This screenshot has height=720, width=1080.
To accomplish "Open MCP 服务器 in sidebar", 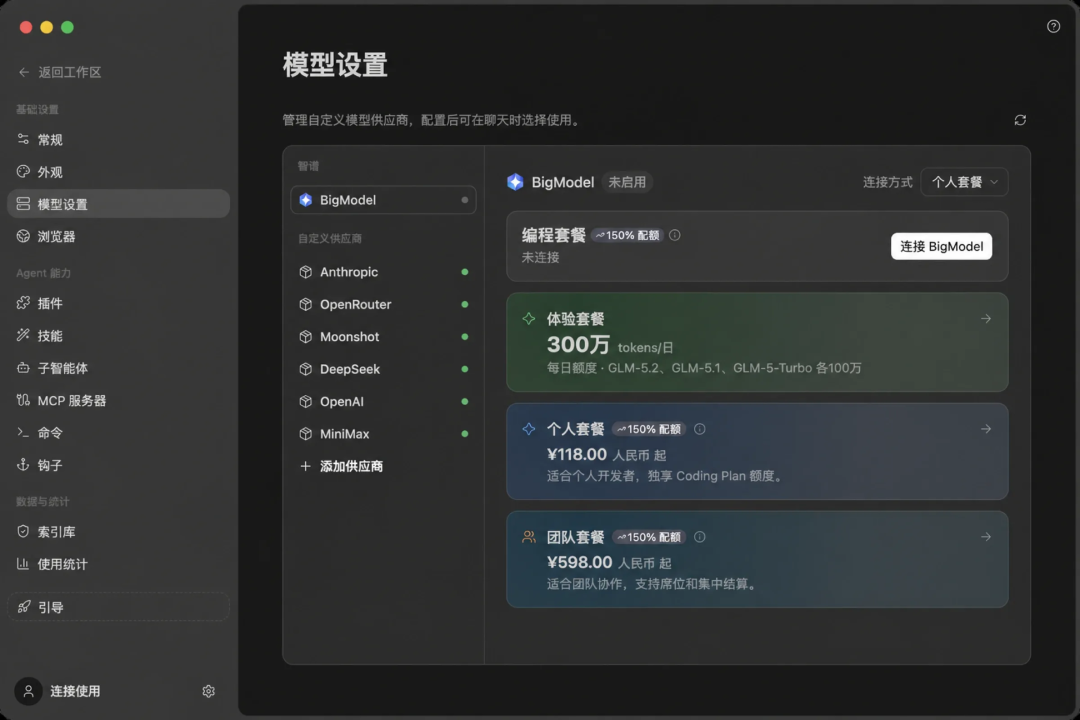I will point(118,400).
